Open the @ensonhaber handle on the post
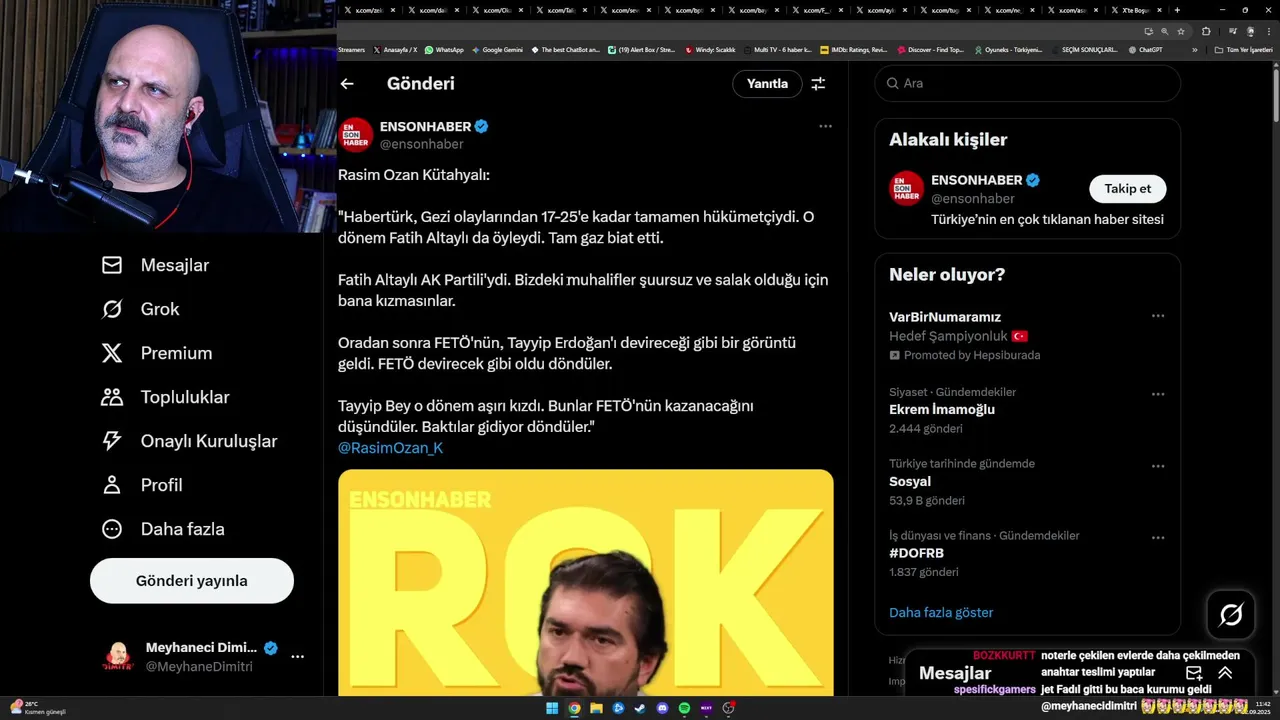The image size is (1280, 720). 421,144
